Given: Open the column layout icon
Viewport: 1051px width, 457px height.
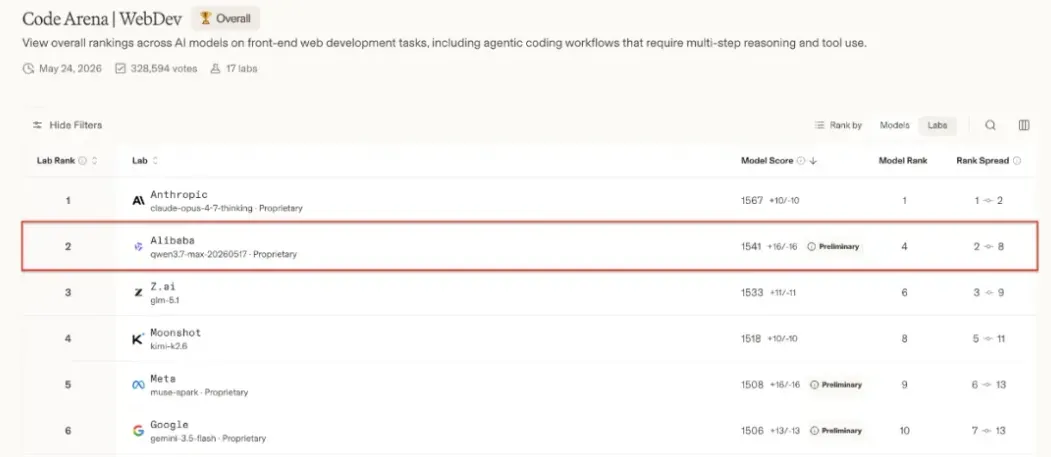Looking at the screenshot, I should point(1024,125).
